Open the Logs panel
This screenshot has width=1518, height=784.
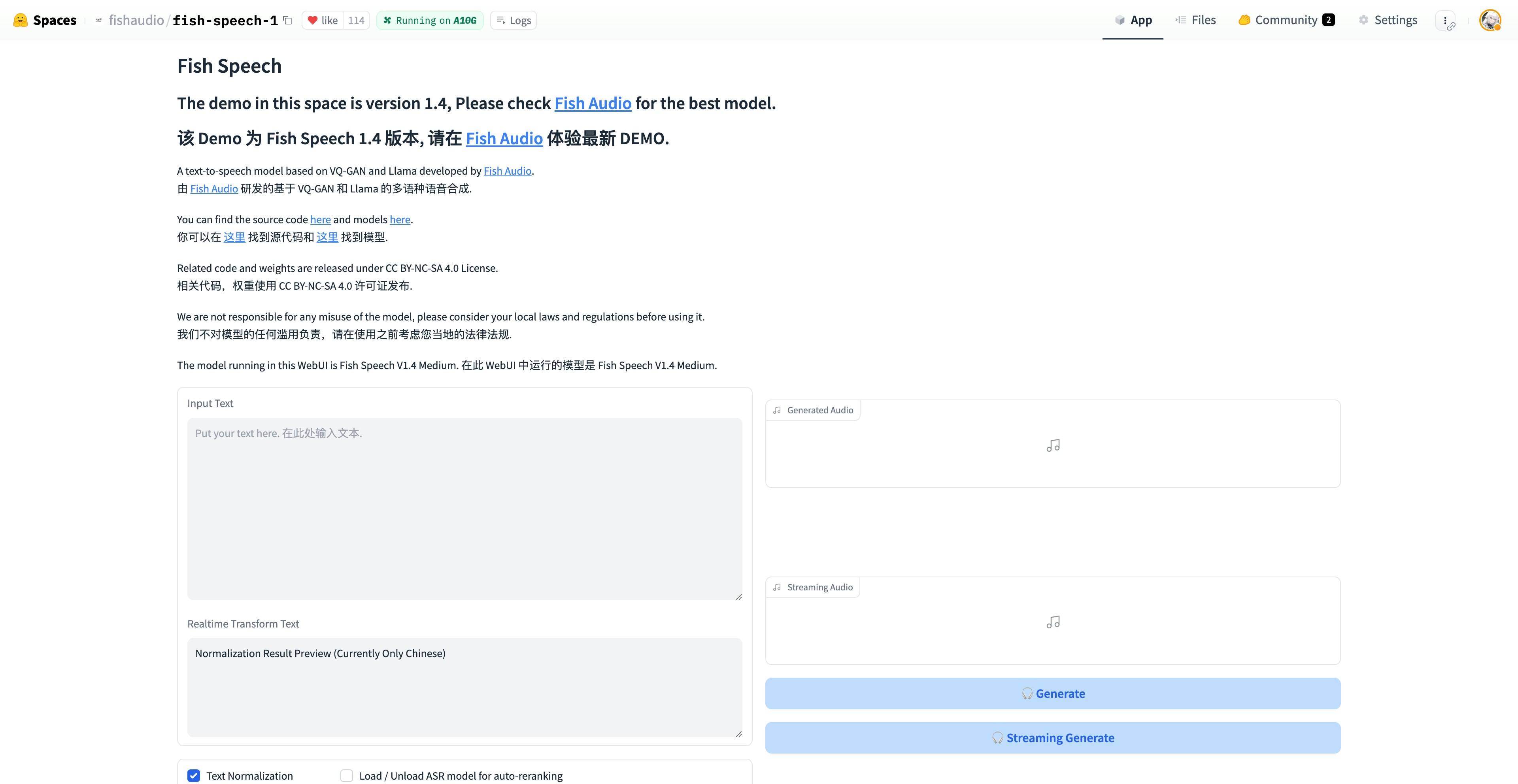[x=513, y=20]
